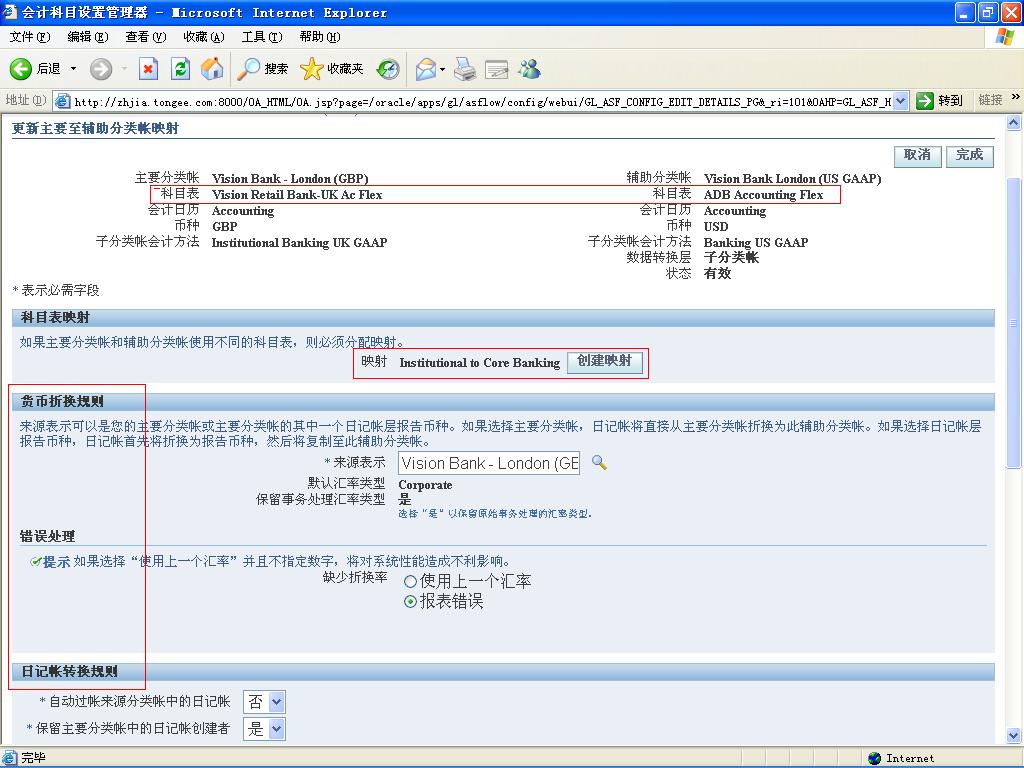
Task: Click the 更新主要至辅助分类帐映射 page heading
Action: (95, 129)
